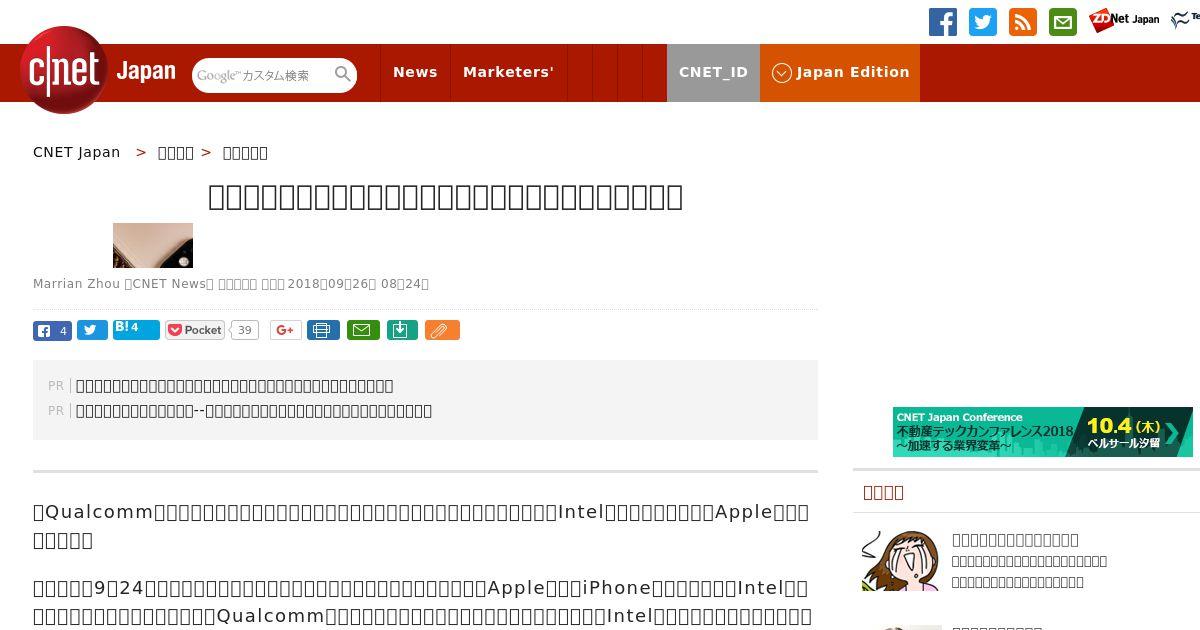The width and height of the screenshot is (1200, 630).
Task: Print the article via printer icon
Action: coord(323,330)
